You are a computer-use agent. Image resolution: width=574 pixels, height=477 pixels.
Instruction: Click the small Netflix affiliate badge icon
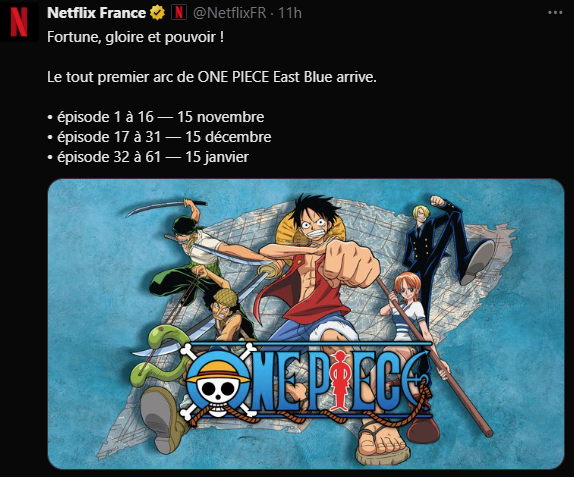[179, 13]
